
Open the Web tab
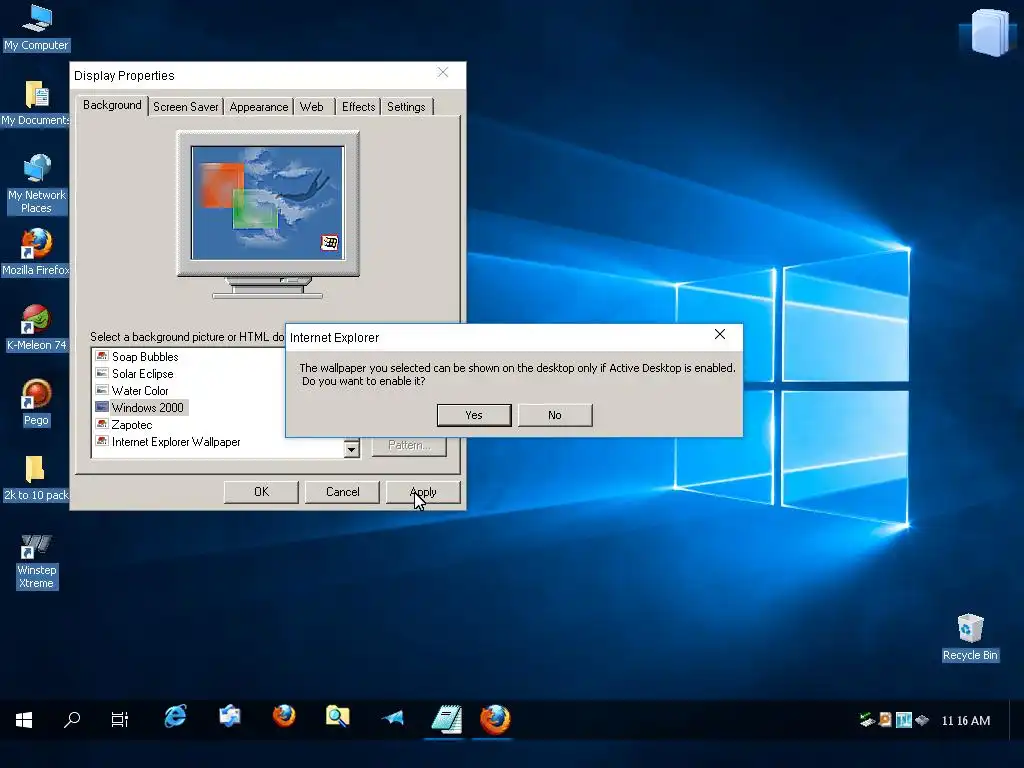coord(312,106)
